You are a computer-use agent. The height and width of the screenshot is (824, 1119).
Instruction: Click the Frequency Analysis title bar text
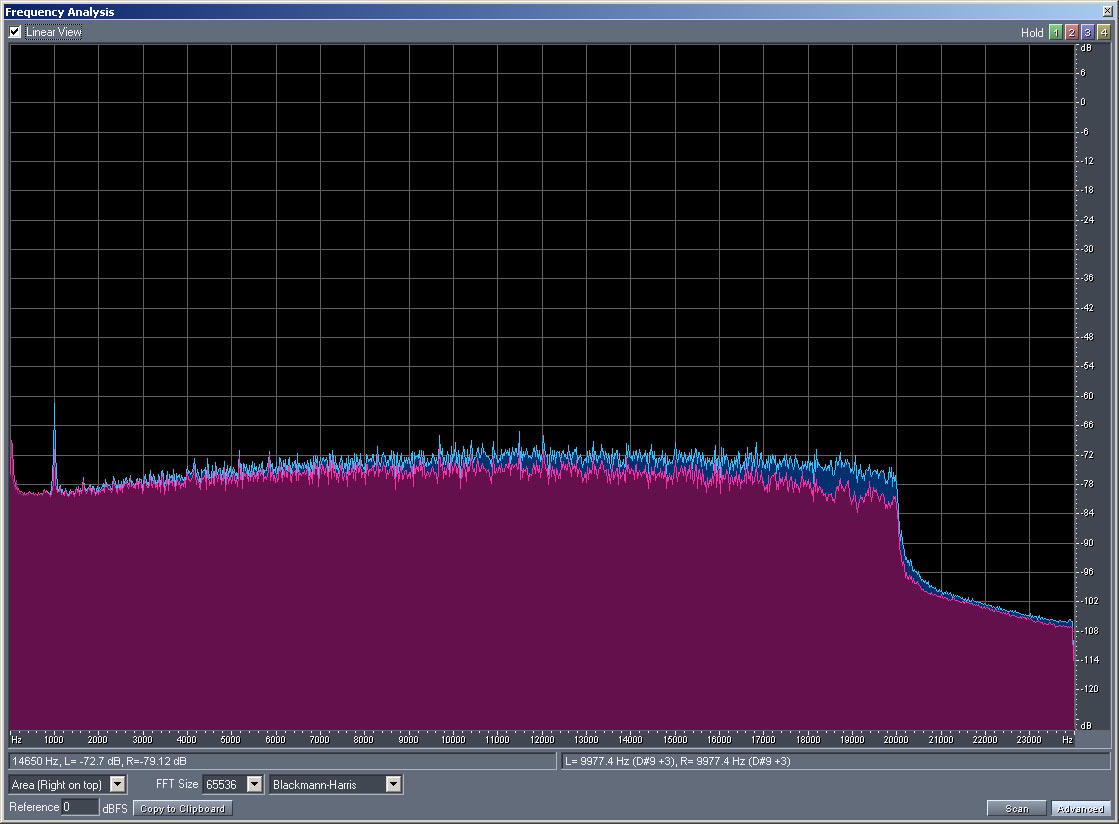pos(60,12)
